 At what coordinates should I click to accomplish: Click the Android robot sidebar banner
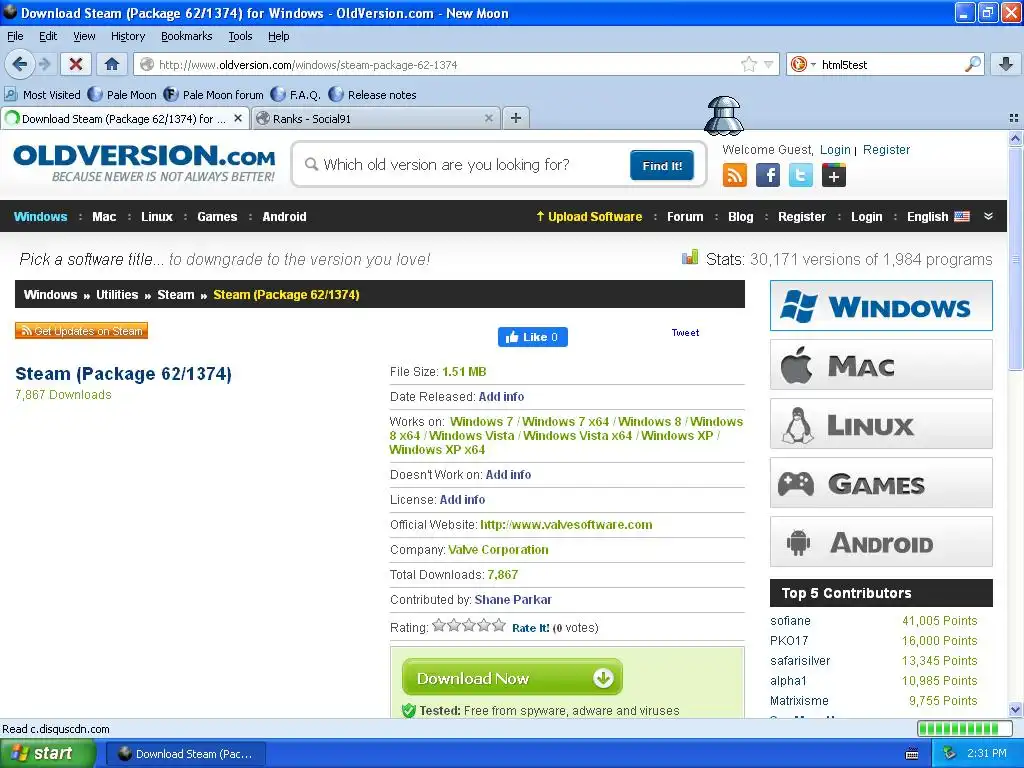click(881, 542)
